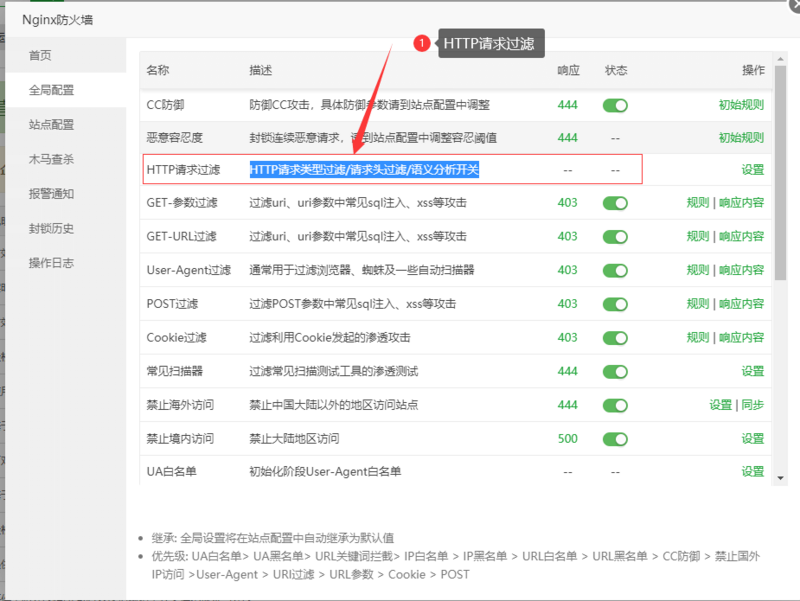This screenshot has height=601, width=800.
Task: Close the Nginx防火墙 dialog
Action: pos(795,5)
